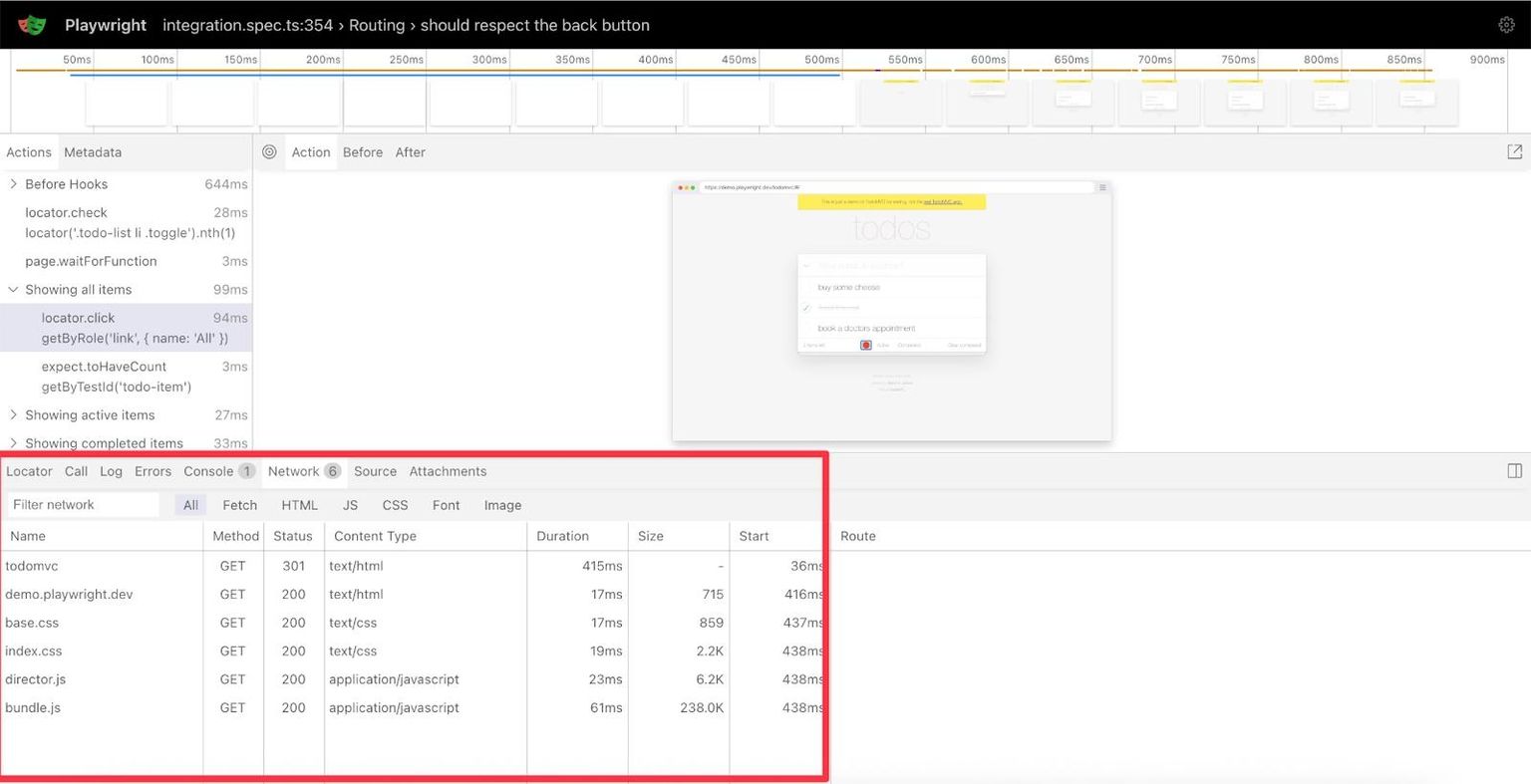Open snapshot in new window icon
The width and height of the screenshot is (1531, 784).
1515,152
